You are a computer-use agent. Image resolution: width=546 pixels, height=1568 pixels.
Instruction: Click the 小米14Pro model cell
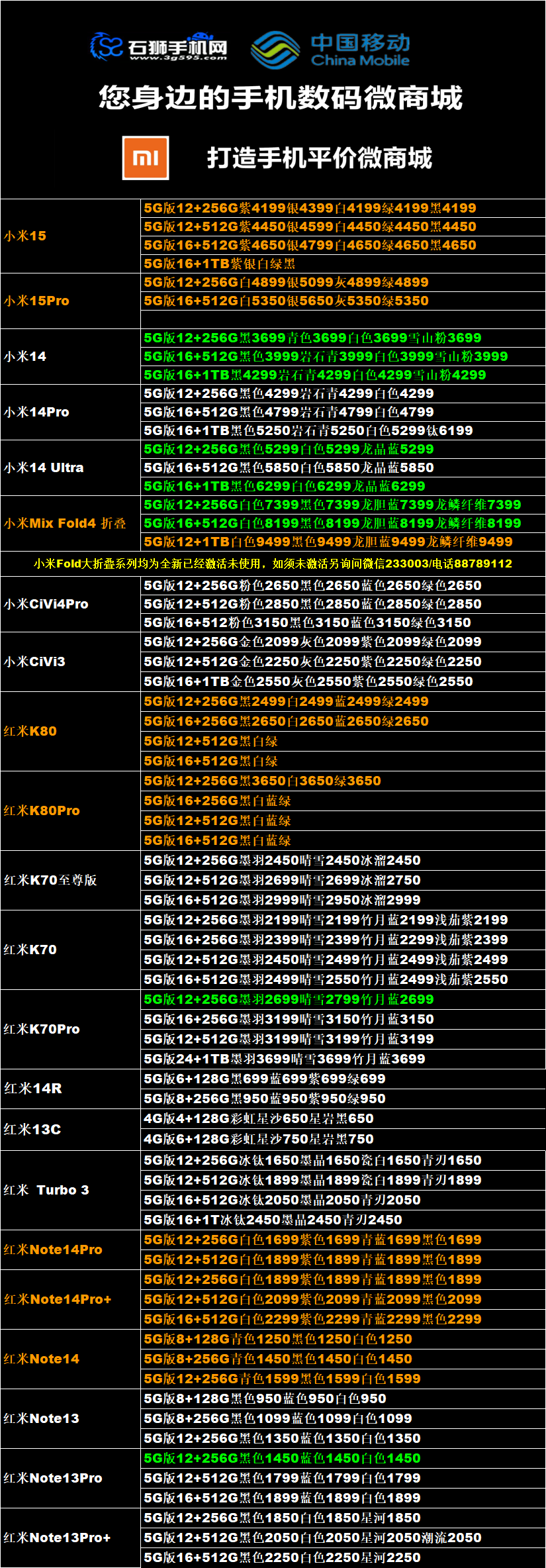71,412
